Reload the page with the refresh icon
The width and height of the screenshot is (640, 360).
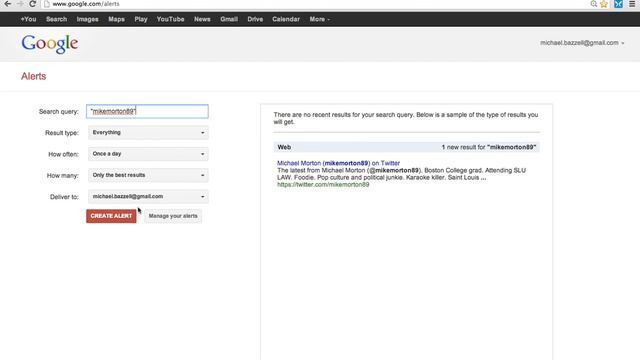(x=33, y=4)
